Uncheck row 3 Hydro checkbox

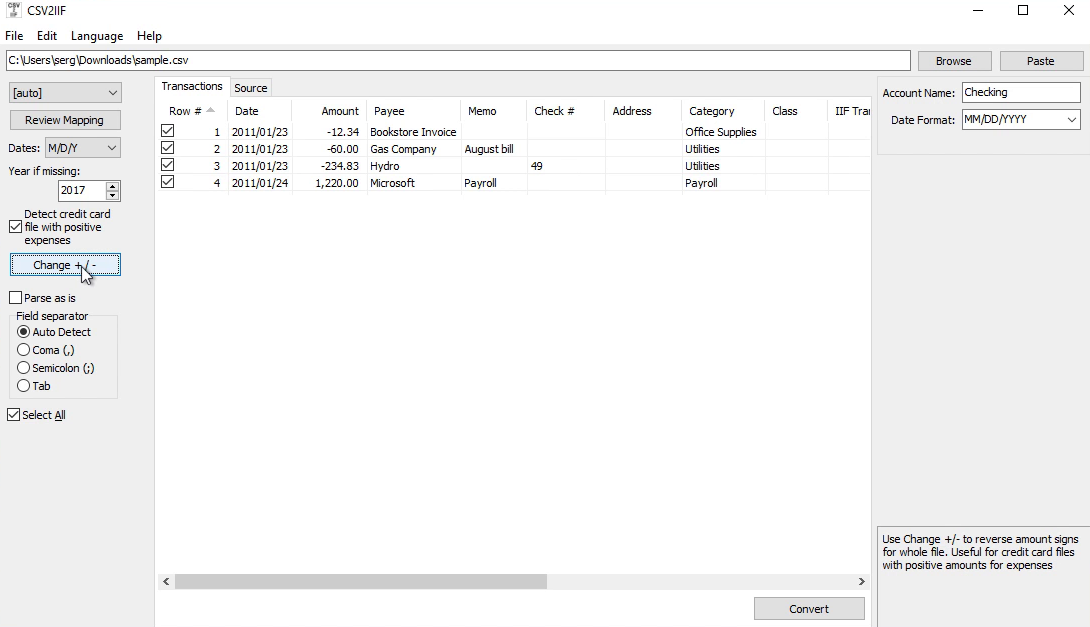tap(168, 165)
